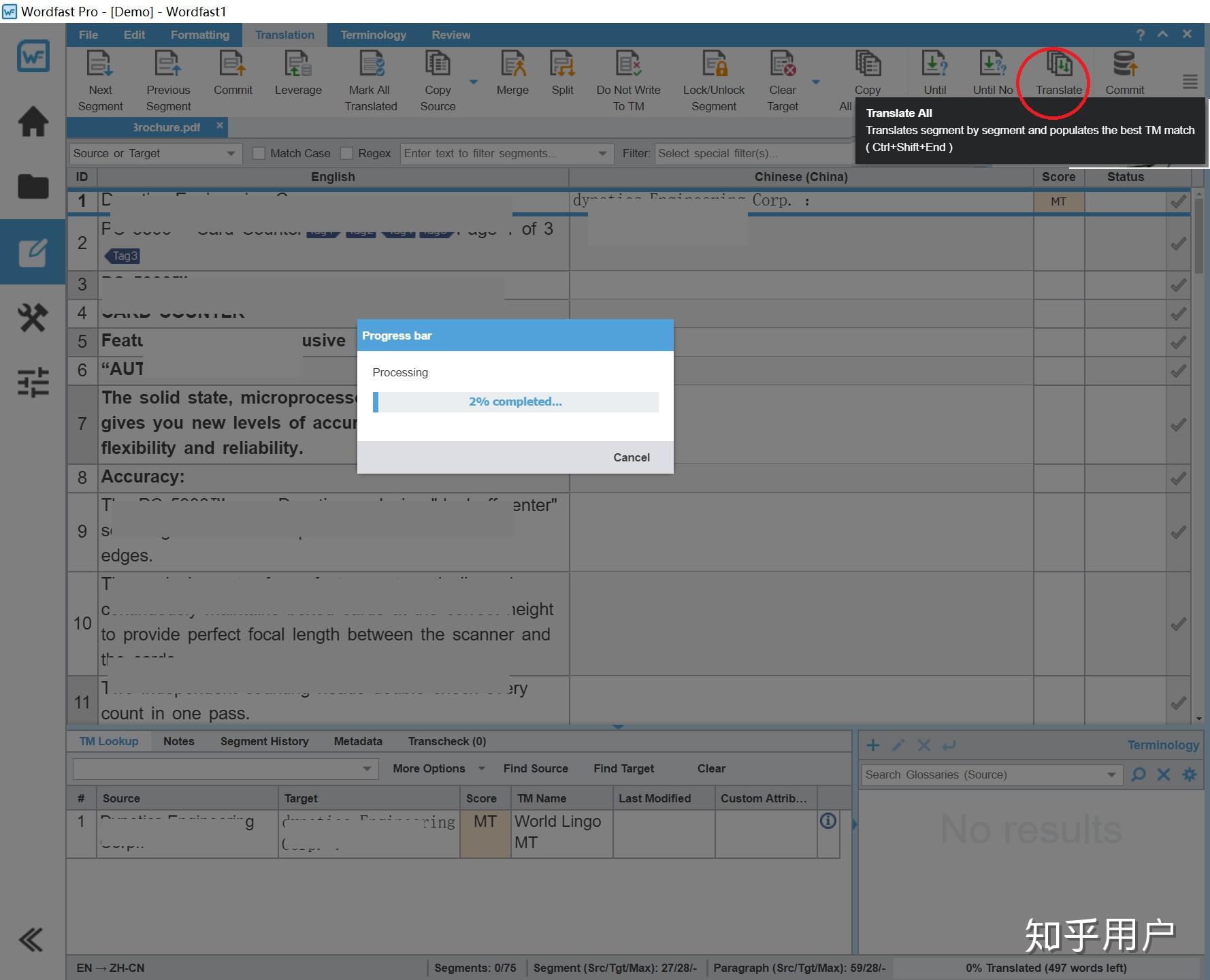Toggle status checkmark for segment 2

pyautogui.click(x=1179, y=244)
